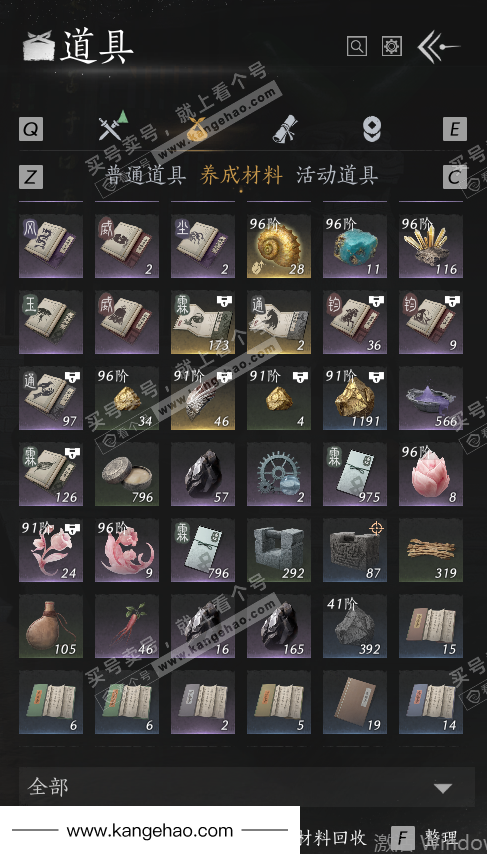
Task: Select the turquoise stone item with 11
Action: click(355, 246)
